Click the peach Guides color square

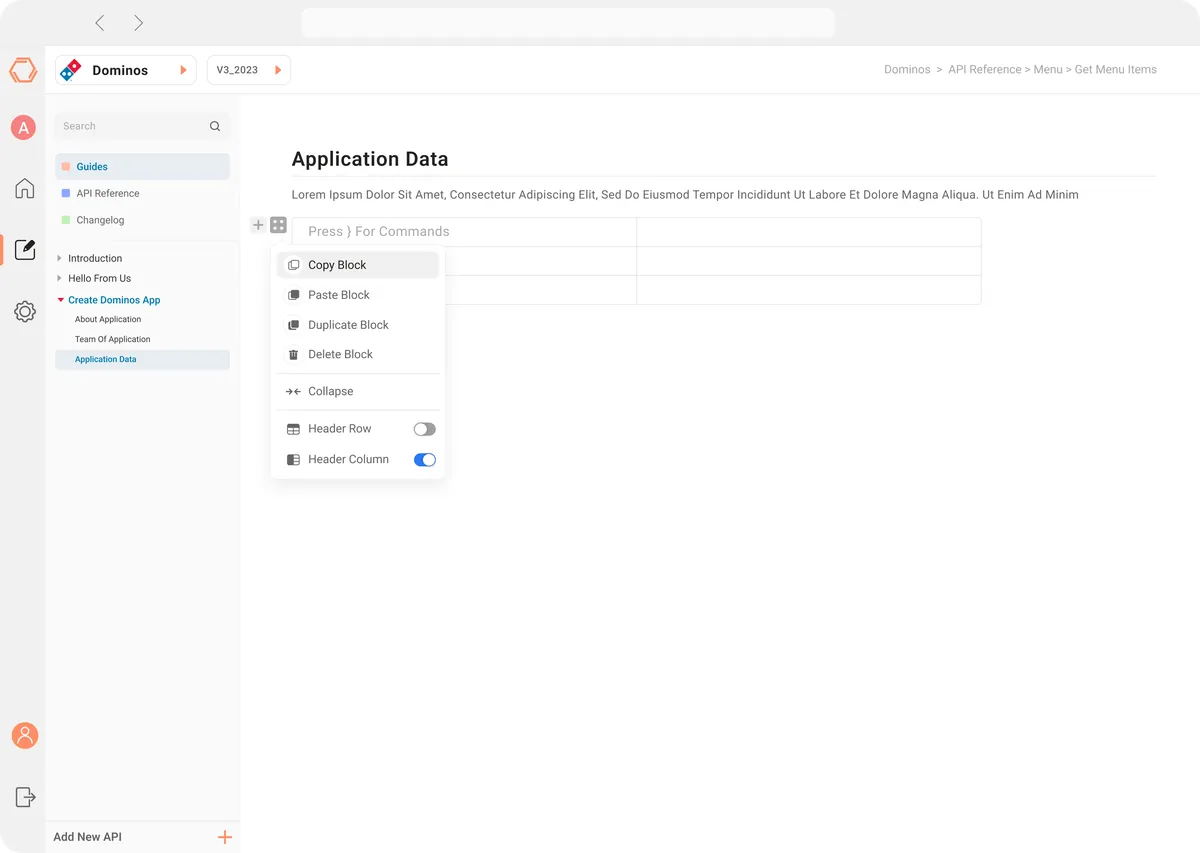click(x=66, y=167)
